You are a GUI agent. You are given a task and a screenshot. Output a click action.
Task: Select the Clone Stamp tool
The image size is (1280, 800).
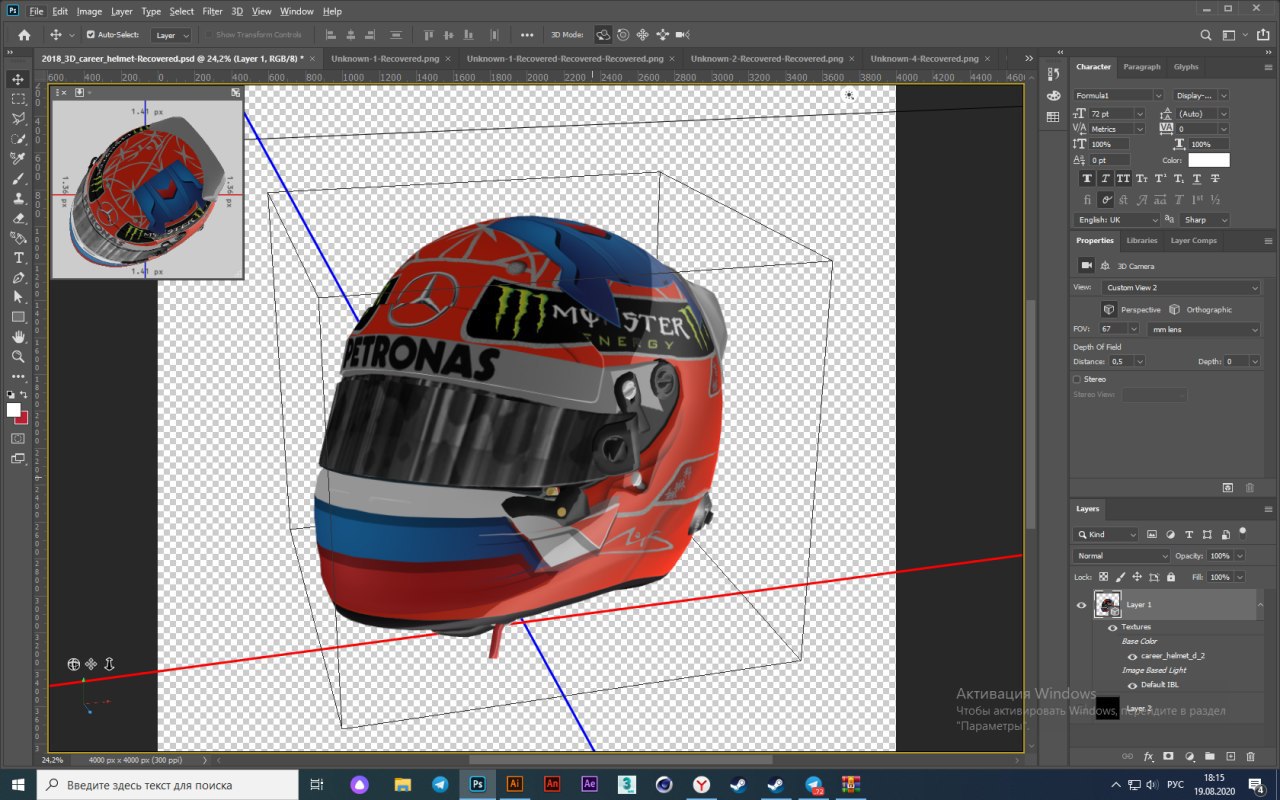18,198
